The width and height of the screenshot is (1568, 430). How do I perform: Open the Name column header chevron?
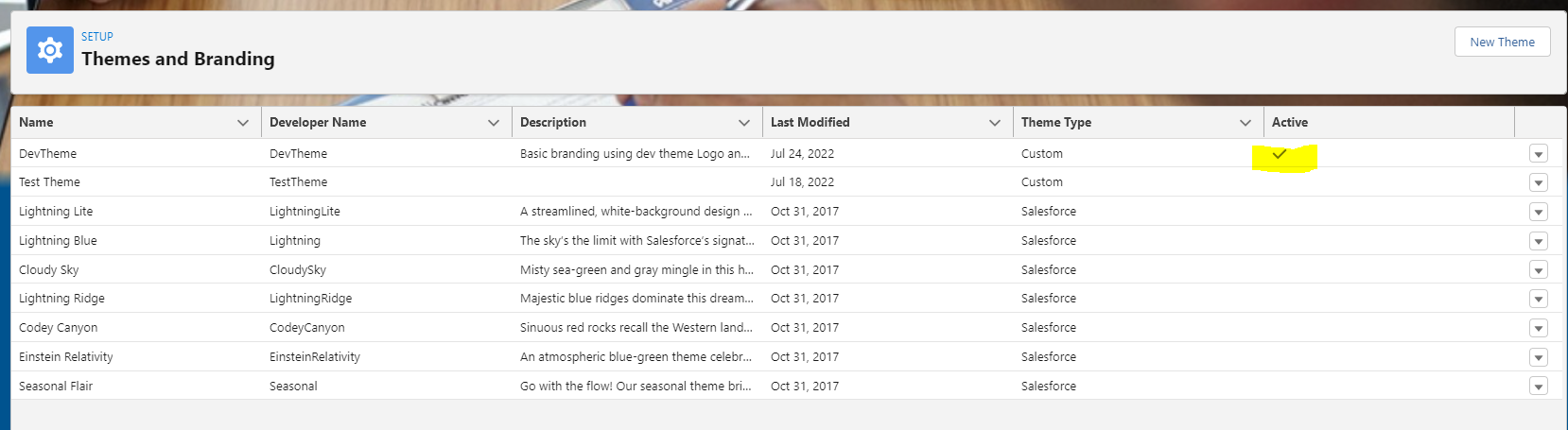(243, 123)
